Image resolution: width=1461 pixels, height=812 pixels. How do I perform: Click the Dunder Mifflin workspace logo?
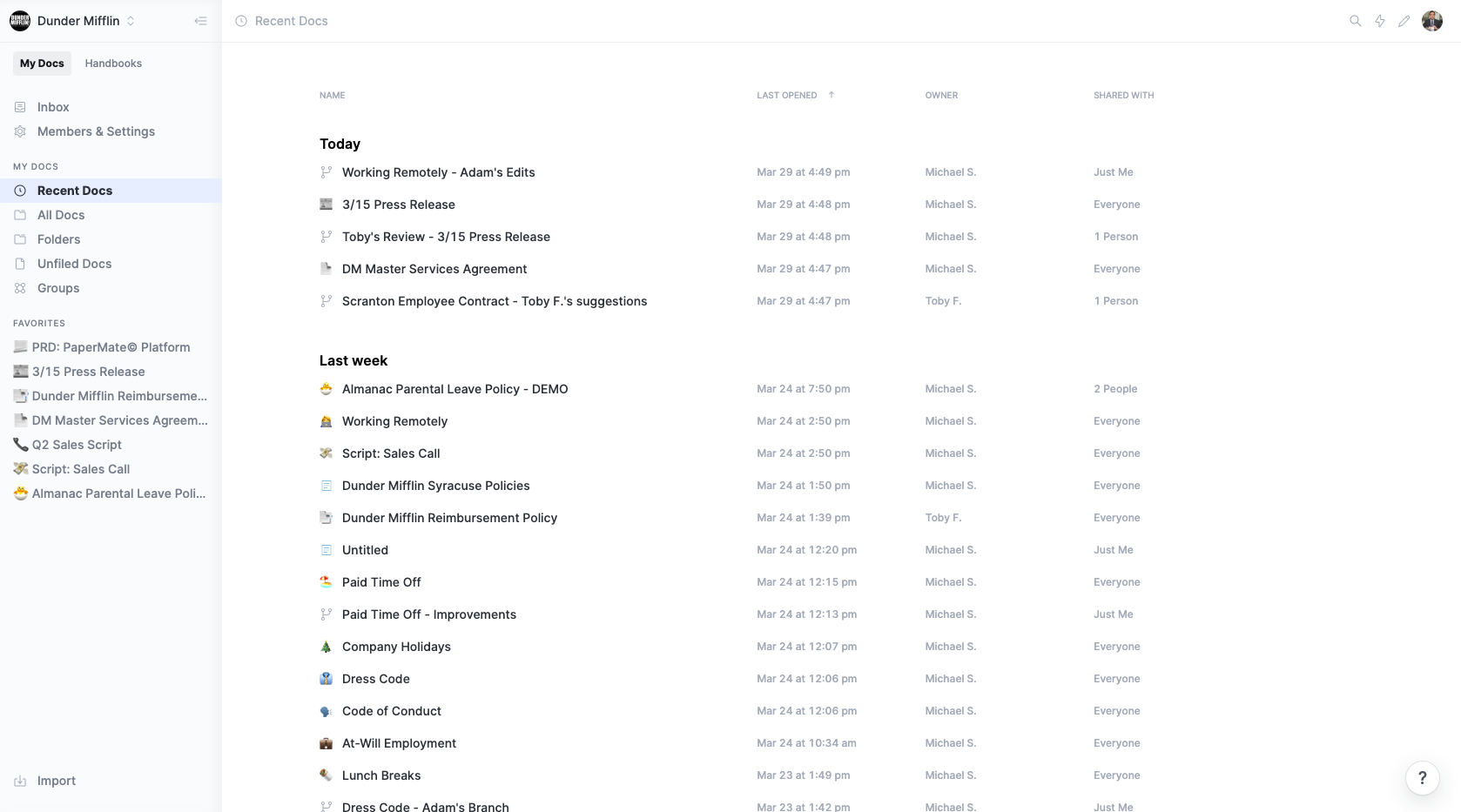20,21
